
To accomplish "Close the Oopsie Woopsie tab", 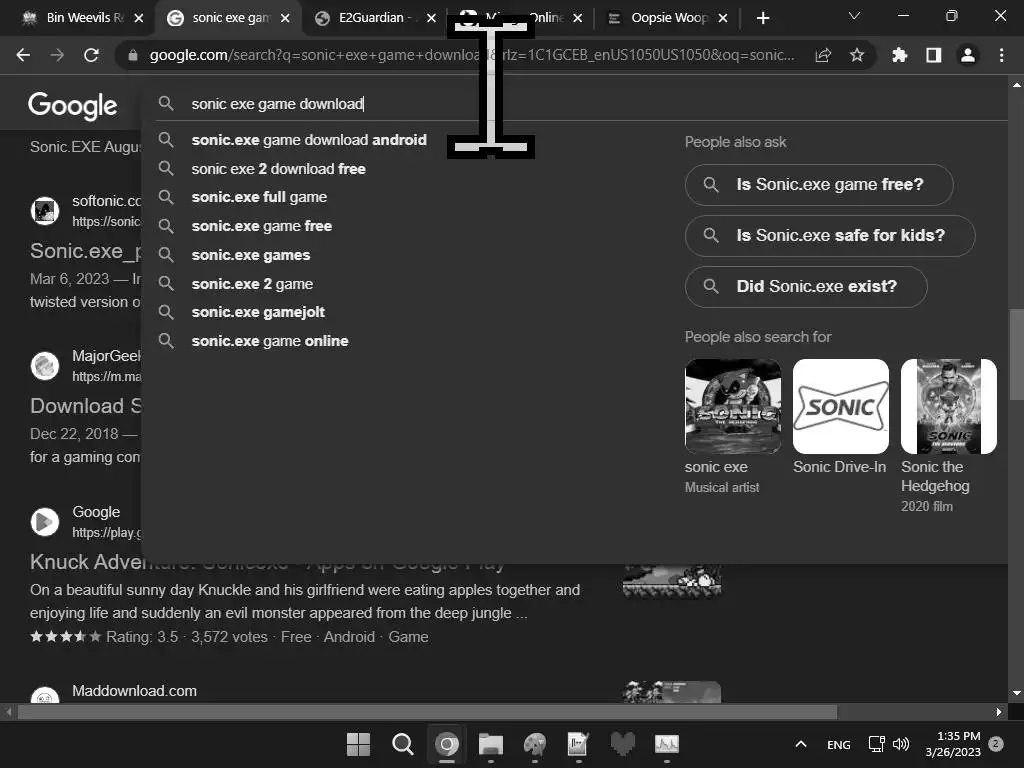I will [x=723, y=18].
